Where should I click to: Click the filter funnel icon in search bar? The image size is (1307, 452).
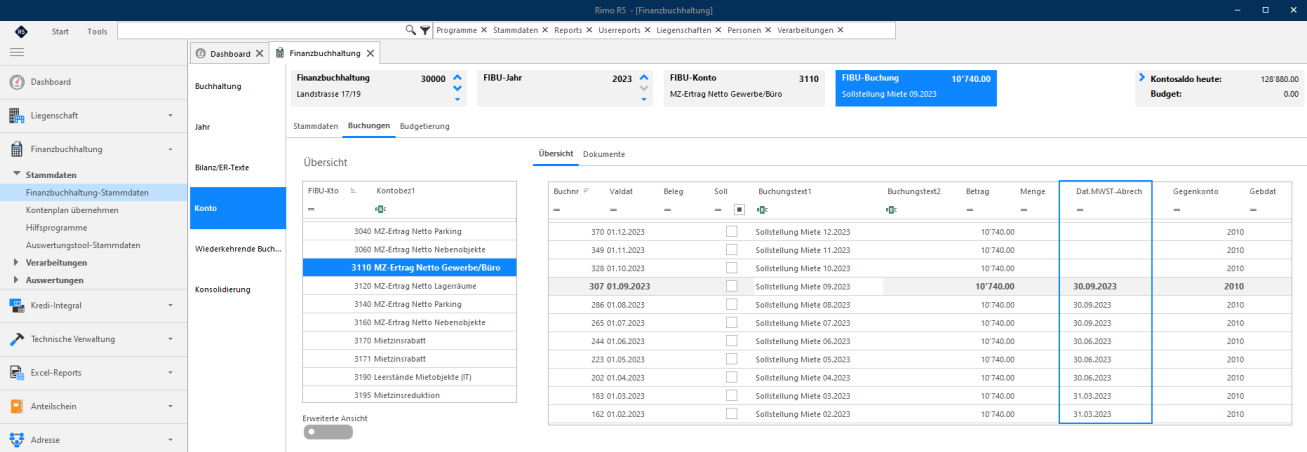(424, 30)
